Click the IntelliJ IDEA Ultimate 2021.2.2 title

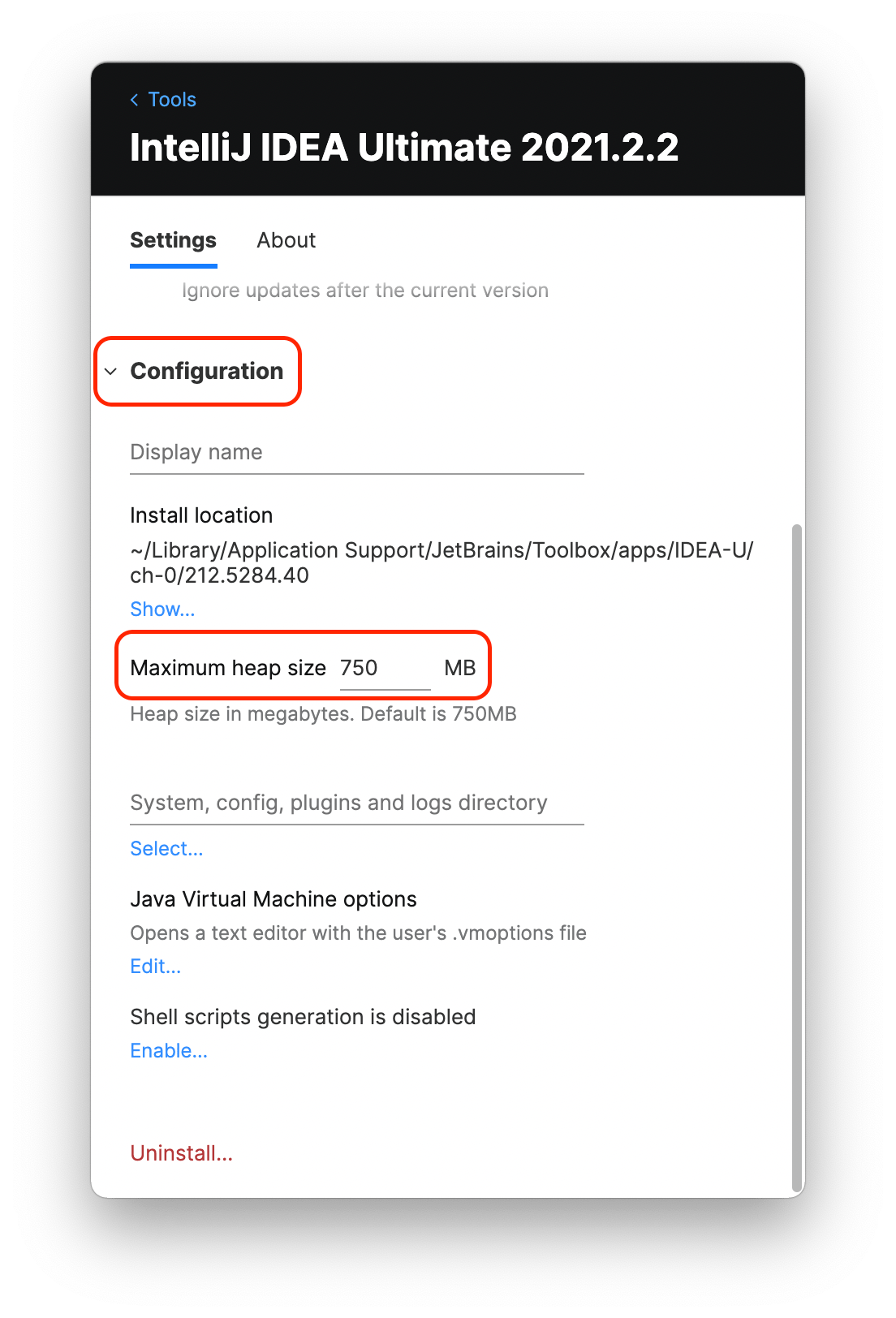(404, 149)
